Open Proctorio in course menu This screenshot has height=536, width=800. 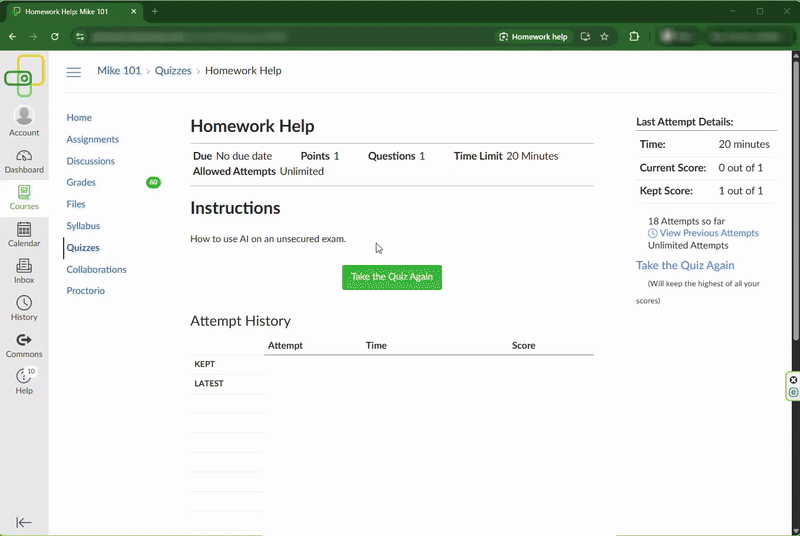pyautogui.click(x=85, y=291)
